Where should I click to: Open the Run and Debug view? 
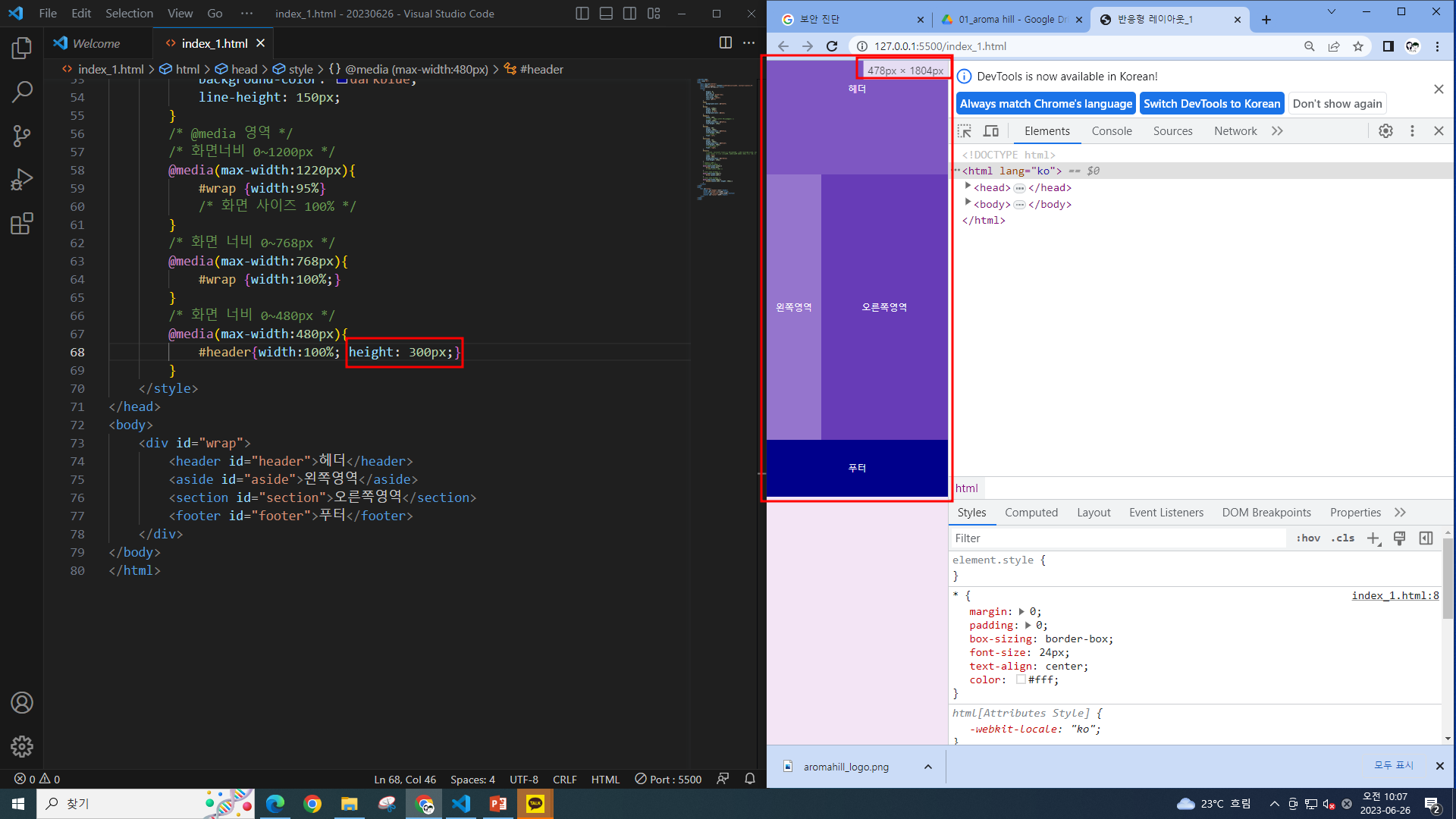point(22,180)
